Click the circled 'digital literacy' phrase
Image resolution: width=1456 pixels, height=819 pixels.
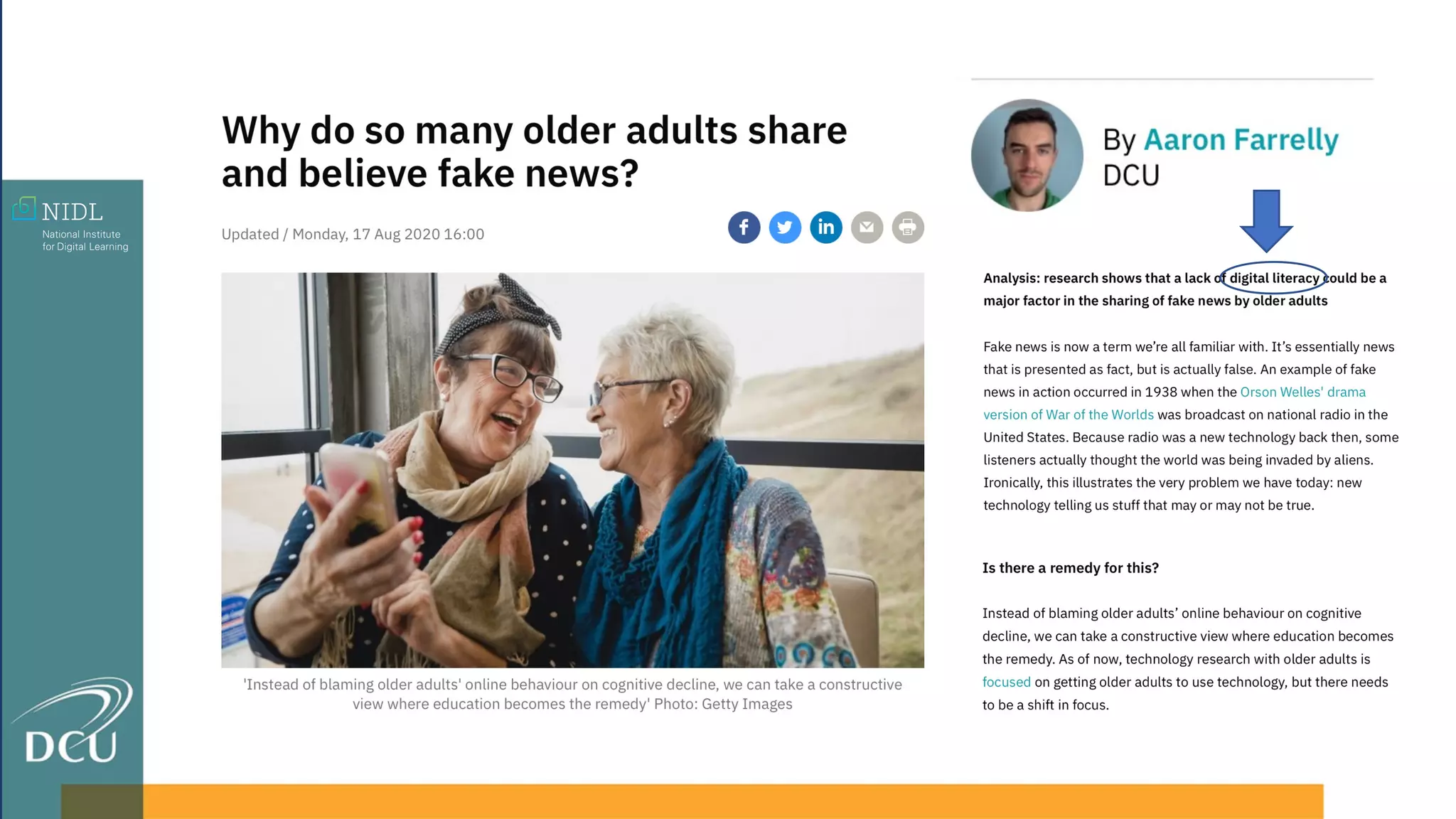(1274, 278)
